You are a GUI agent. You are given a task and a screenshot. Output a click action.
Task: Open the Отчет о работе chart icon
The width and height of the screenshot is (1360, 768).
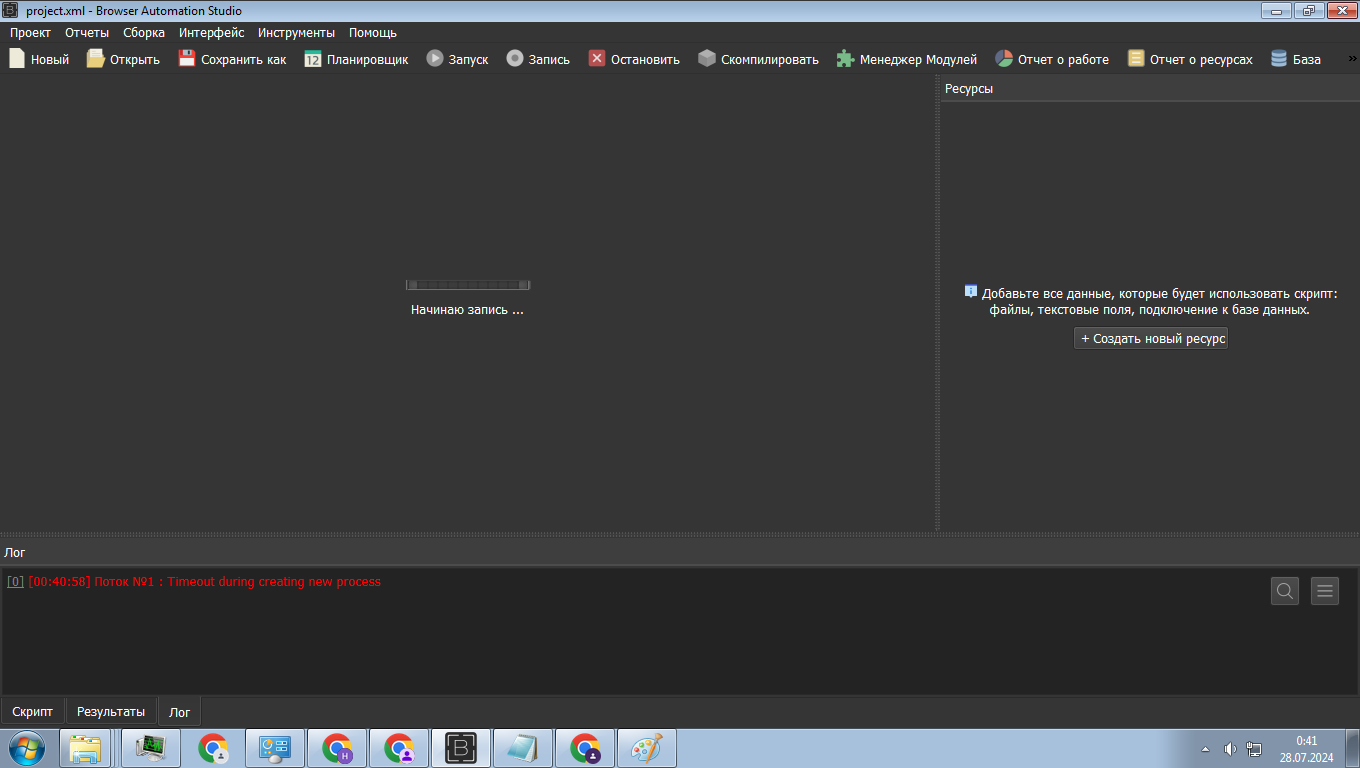point(1004,59)
